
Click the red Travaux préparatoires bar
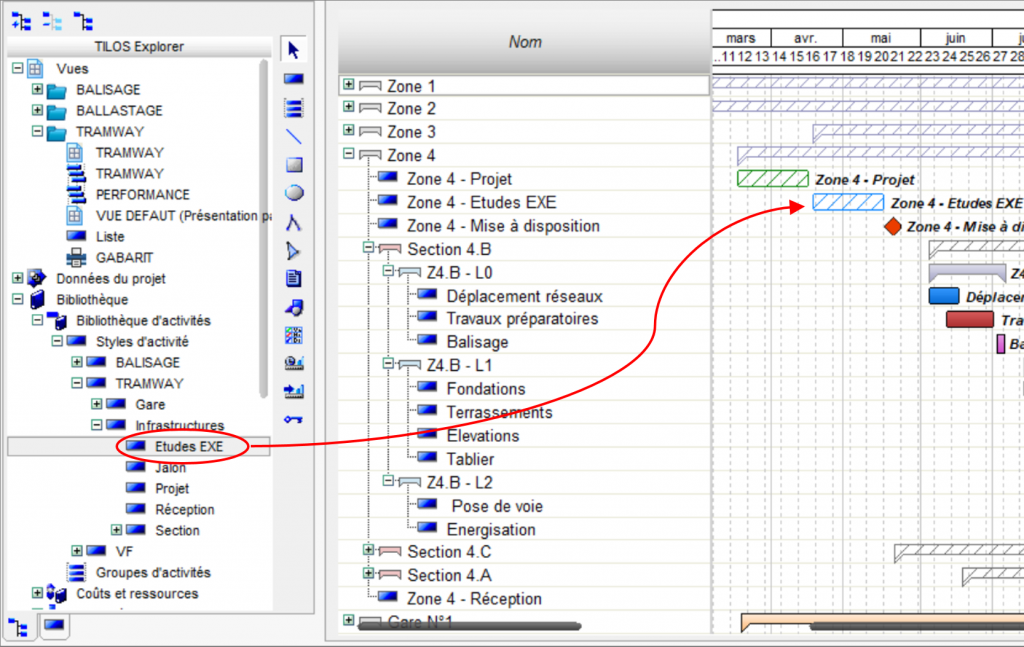click(970, 319)
